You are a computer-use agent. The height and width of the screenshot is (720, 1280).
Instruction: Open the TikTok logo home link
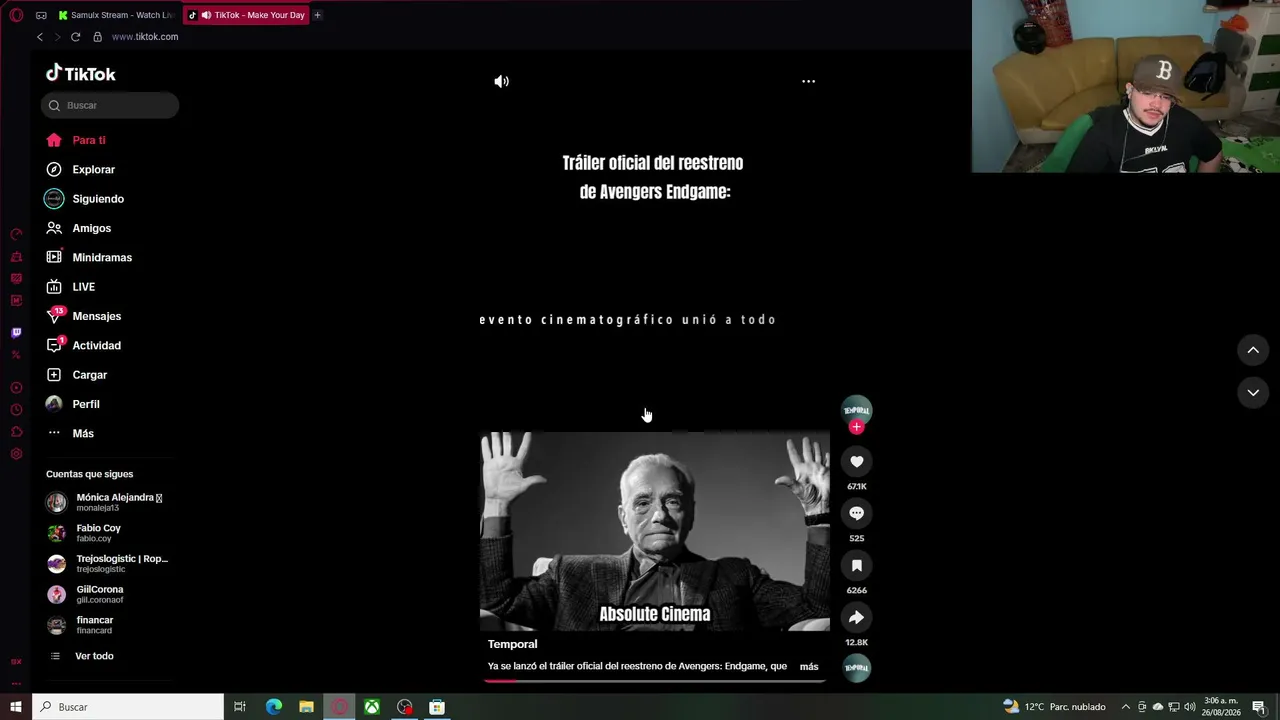click(x=81, y=73)
